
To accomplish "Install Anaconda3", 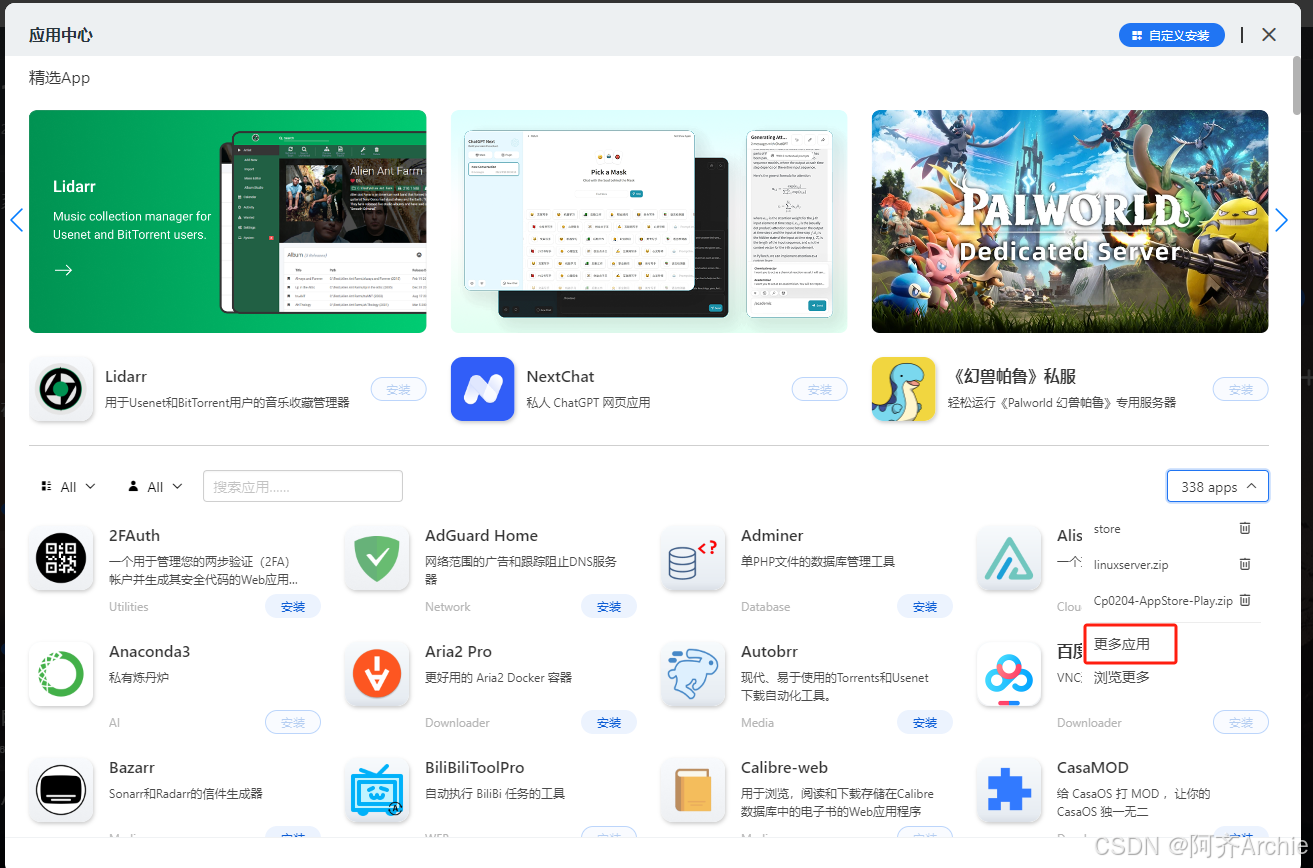I will point(293,722).
